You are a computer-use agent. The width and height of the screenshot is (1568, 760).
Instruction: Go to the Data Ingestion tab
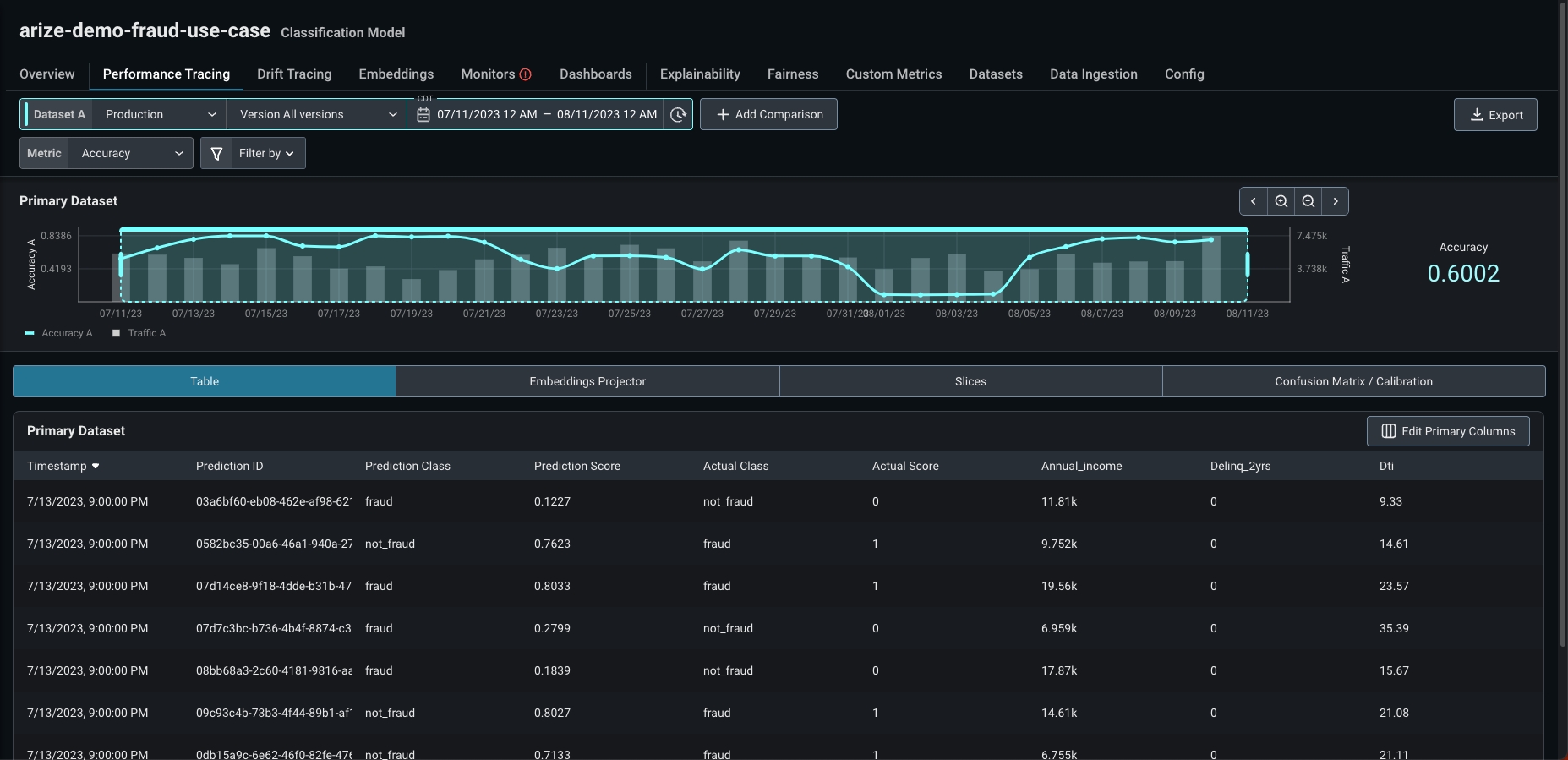coord(1094,74)
